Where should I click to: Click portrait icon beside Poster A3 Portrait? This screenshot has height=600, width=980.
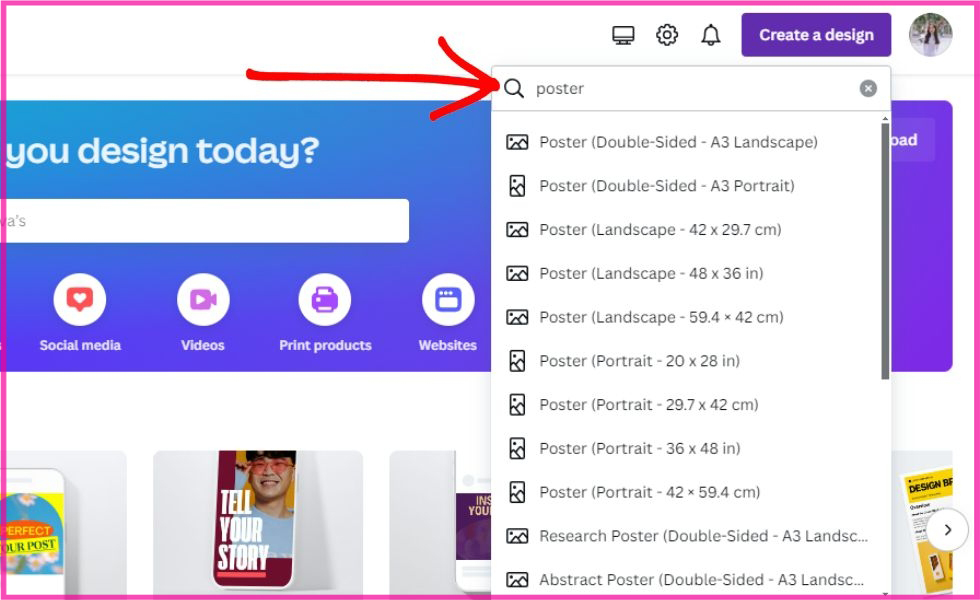517,186
